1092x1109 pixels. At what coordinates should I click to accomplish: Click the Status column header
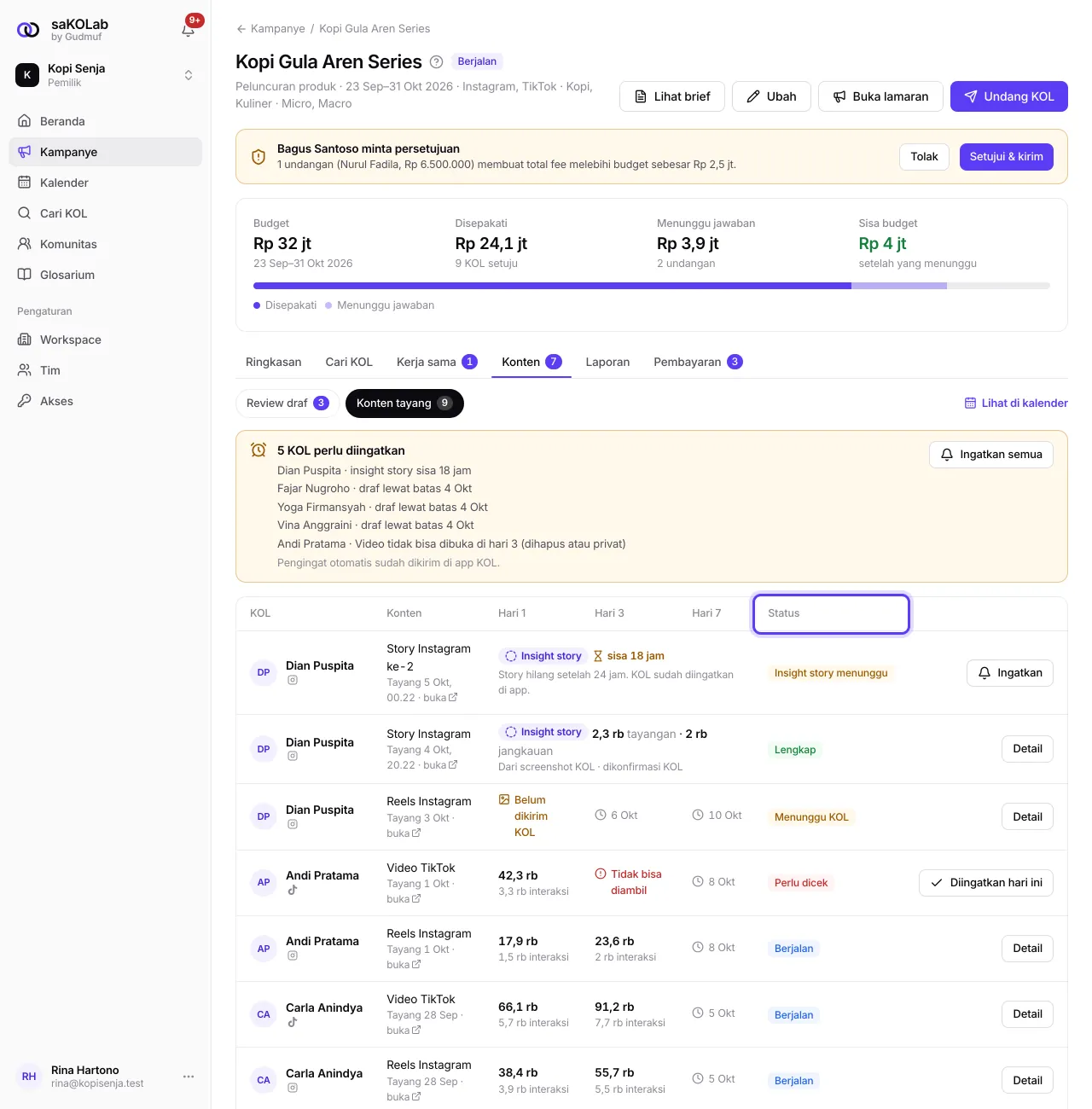pos(831,614)
